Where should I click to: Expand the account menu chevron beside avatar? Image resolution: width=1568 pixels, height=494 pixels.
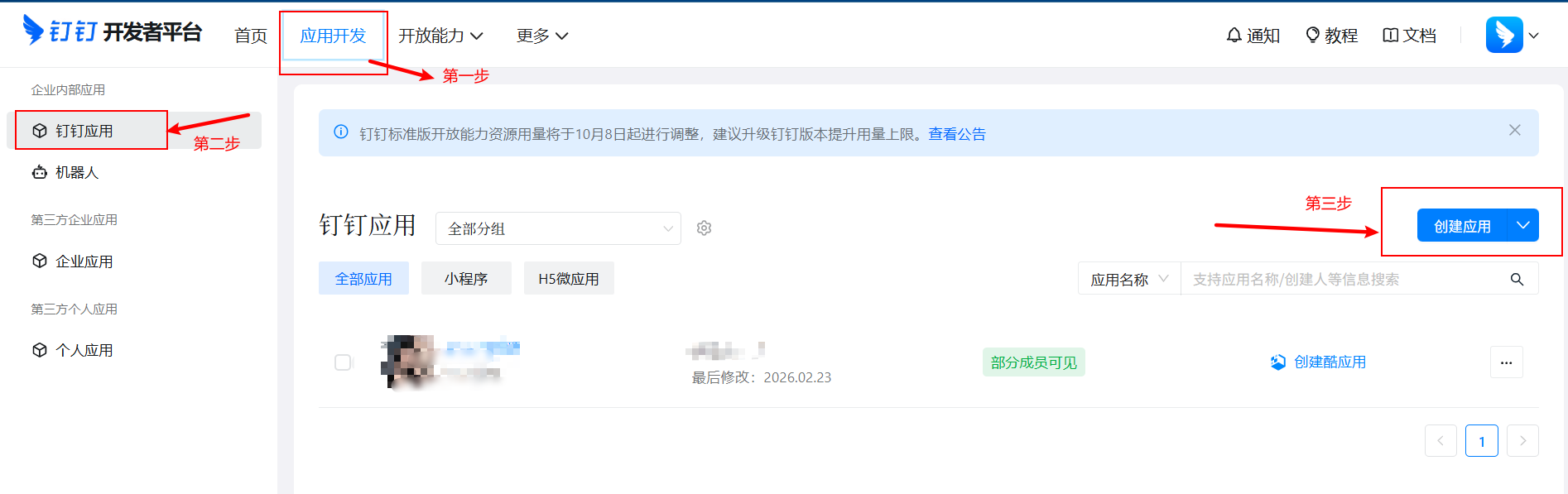coord(1533,36)
